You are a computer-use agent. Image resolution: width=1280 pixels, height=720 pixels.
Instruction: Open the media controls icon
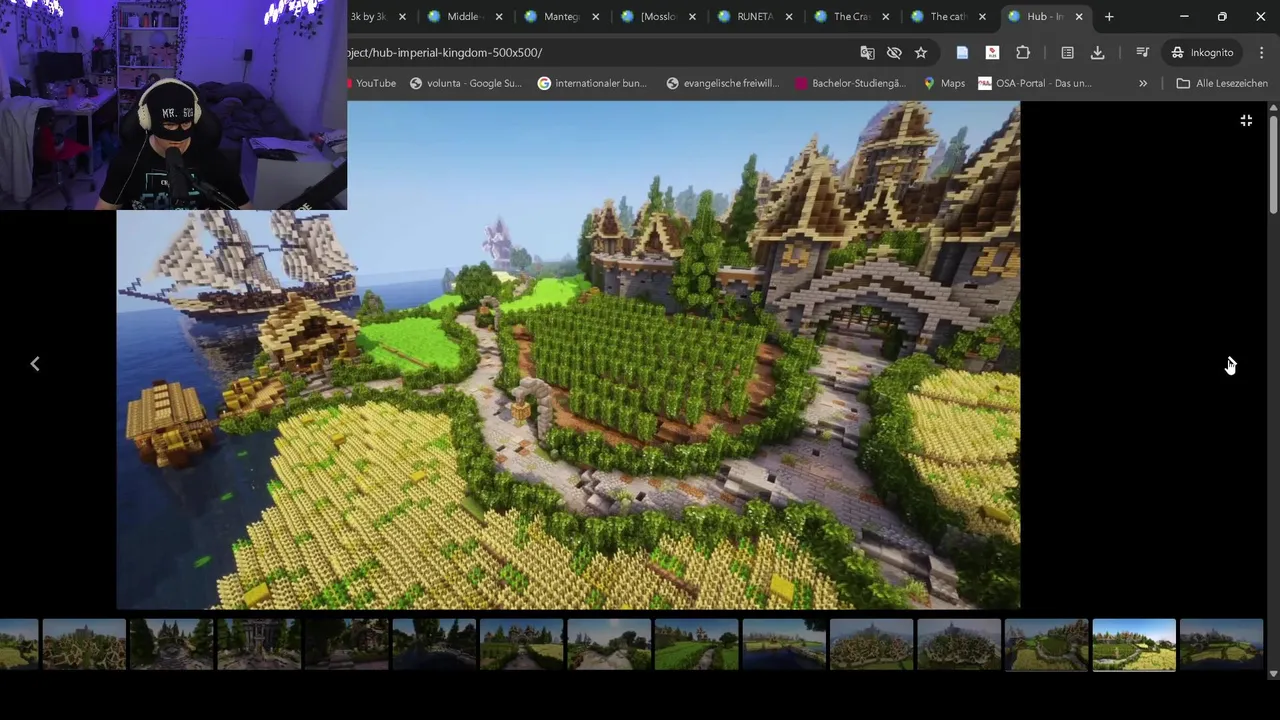click(x=1142, y=52)
